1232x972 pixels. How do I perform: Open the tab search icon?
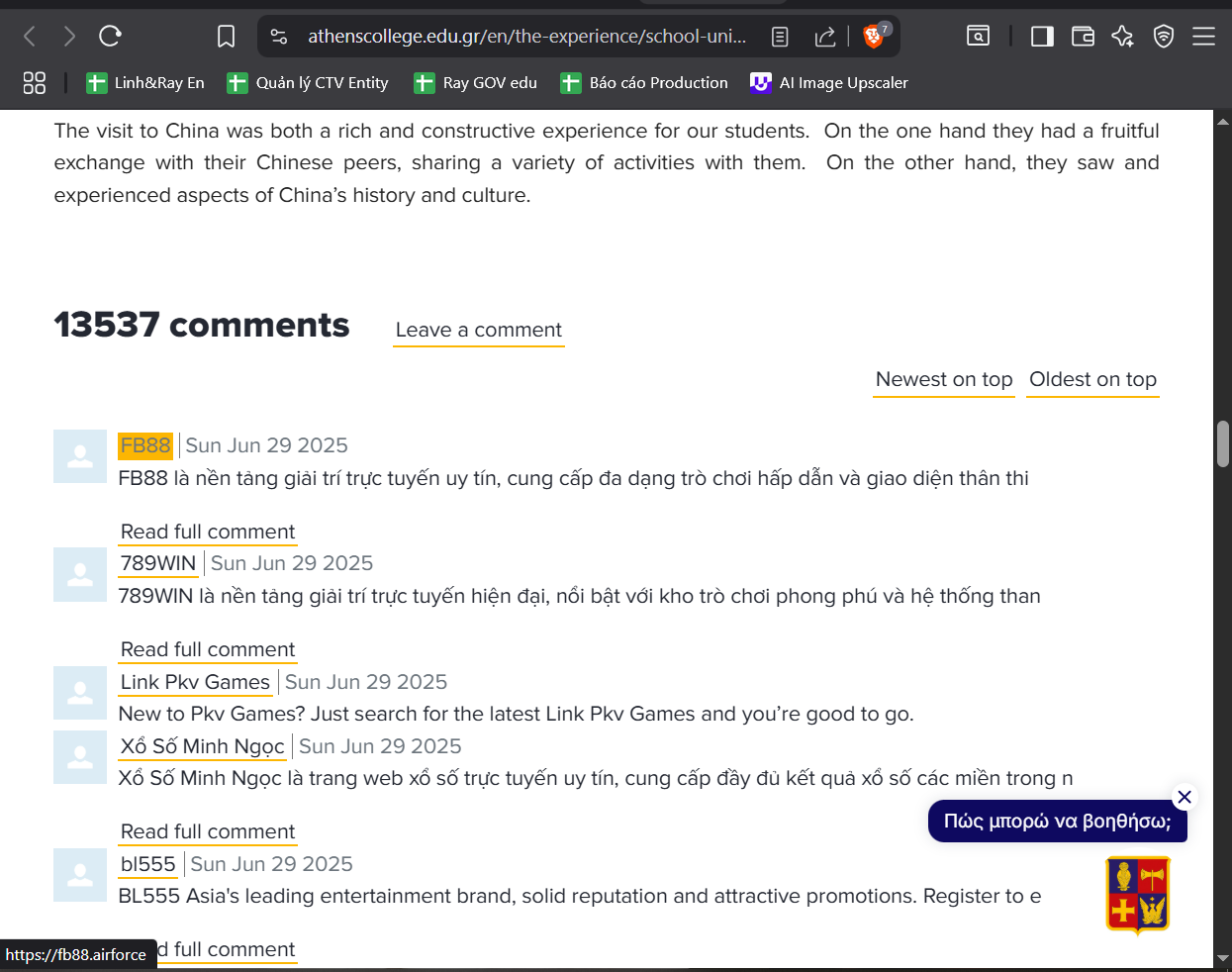tap(978, 37)
